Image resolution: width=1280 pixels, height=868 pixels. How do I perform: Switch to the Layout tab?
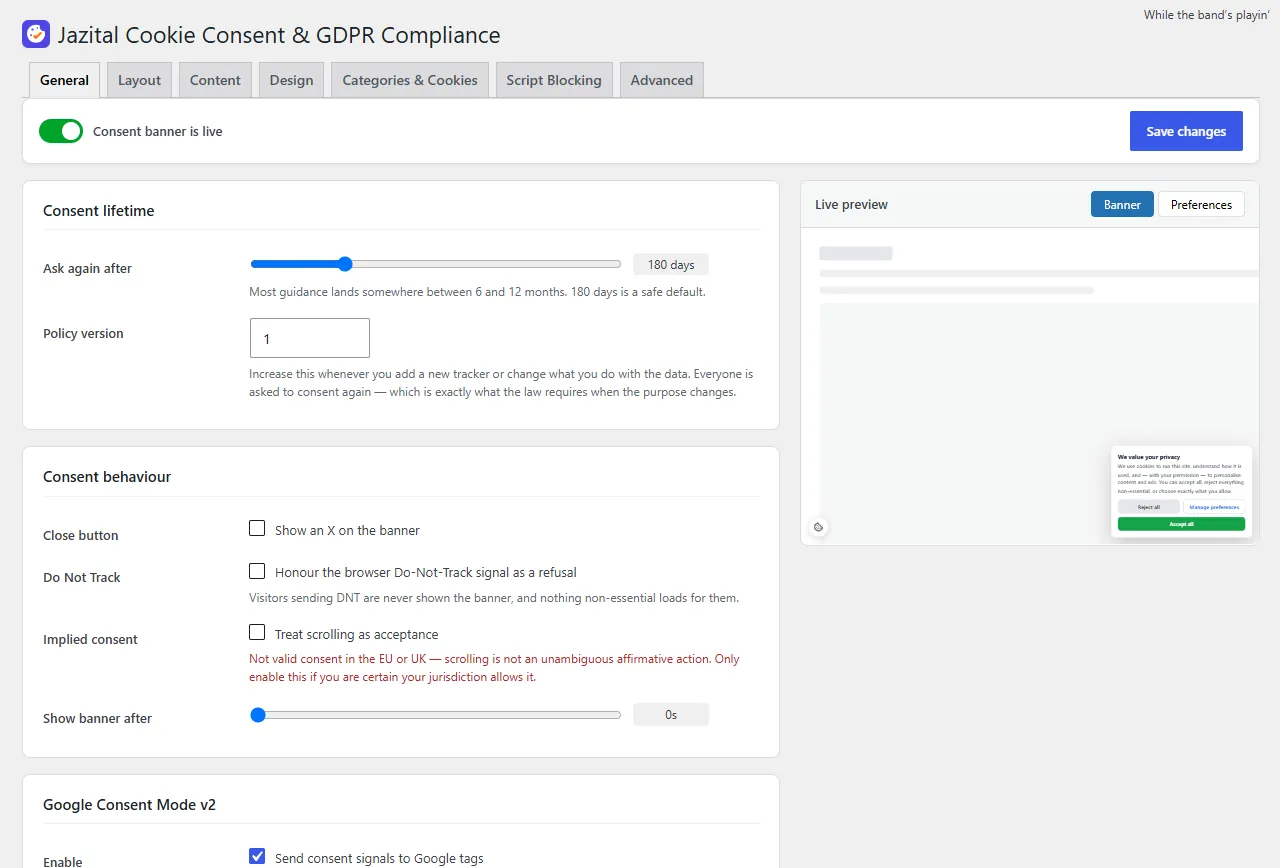point(139,80)
